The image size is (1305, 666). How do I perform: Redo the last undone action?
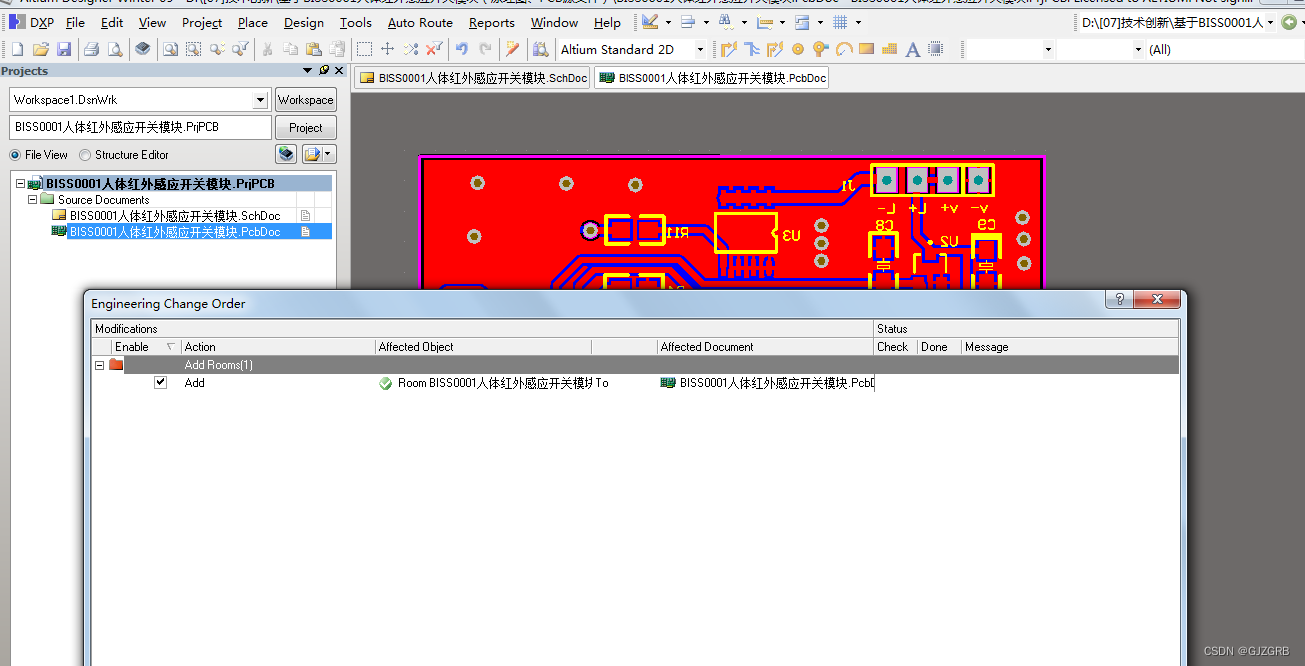click(485, 49)
